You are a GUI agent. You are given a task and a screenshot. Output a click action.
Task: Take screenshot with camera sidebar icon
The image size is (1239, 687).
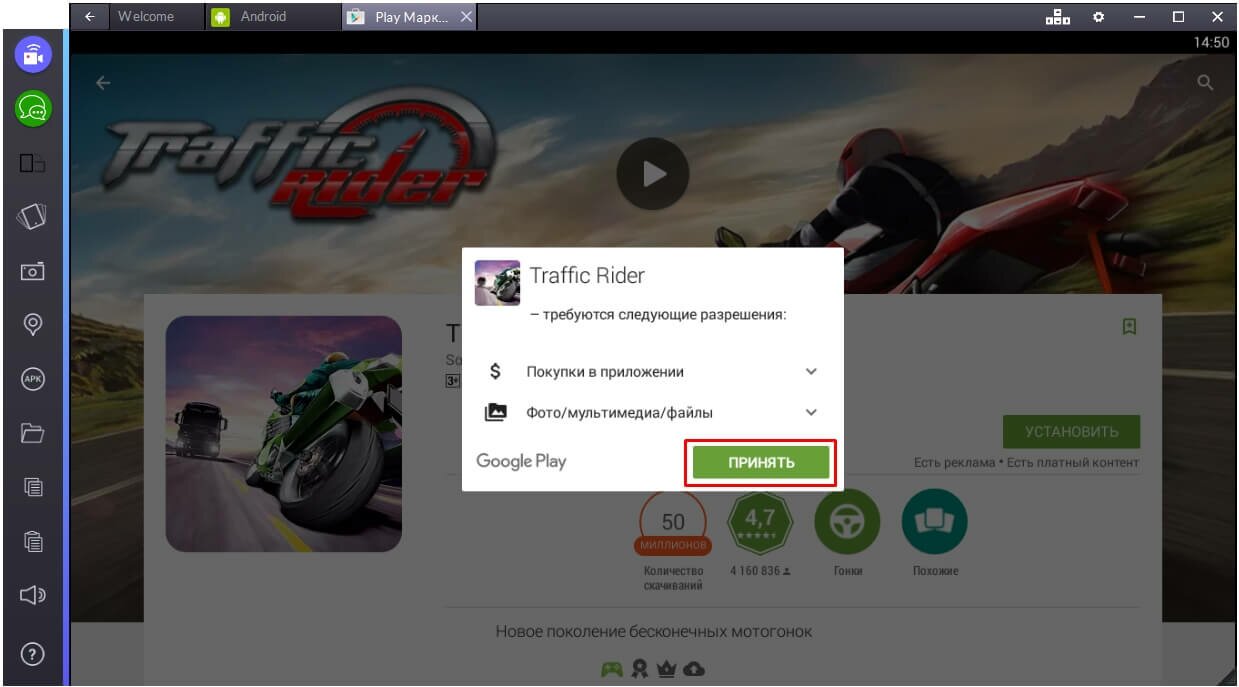pos(33,271)
